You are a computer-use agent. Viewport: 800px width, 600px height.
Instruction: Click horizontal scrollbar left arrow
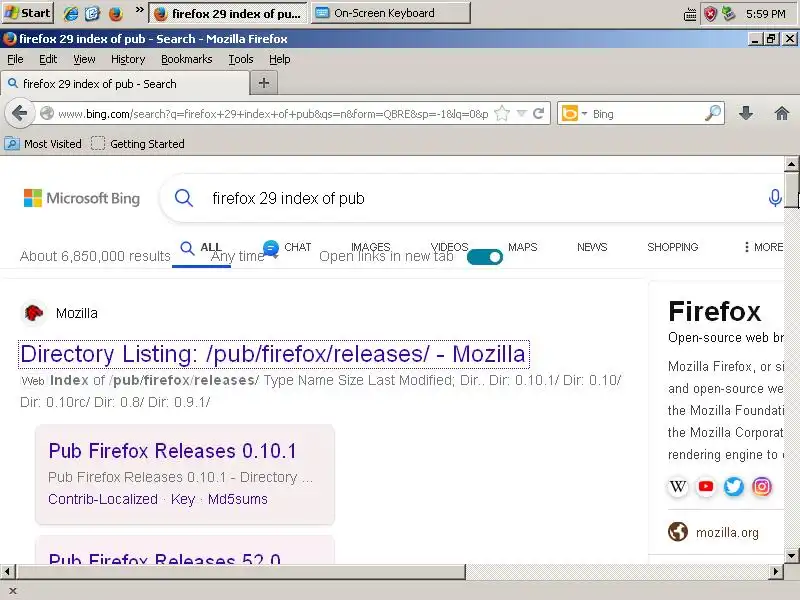coord(8,571)
